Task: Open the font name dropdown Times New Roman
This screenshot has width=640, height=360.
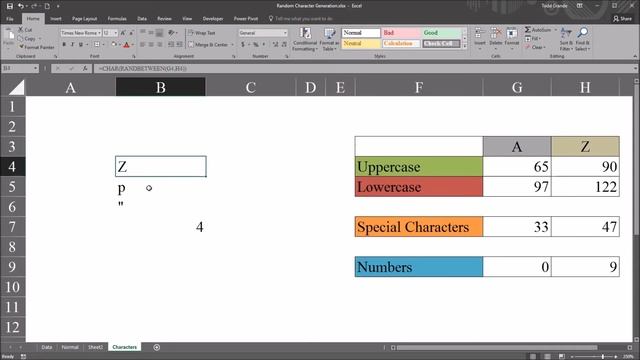Action: point(99,33)
